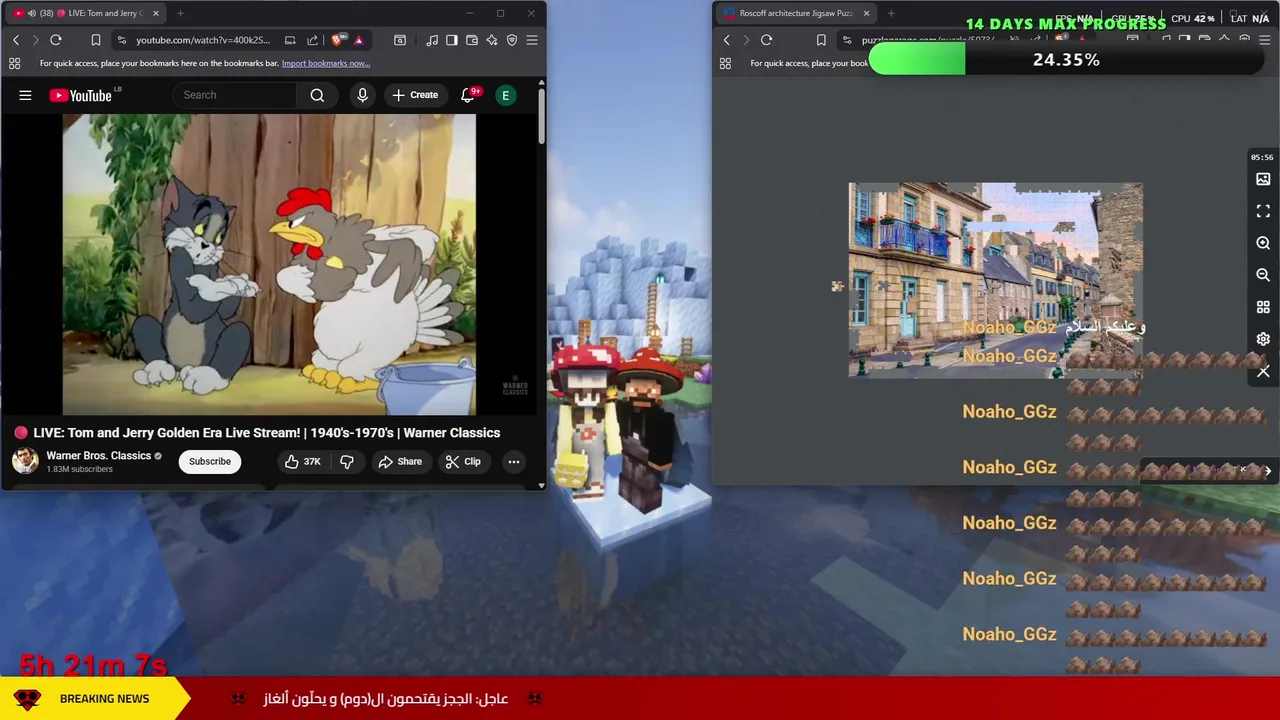Screen dimensions: 1280x720
Task: Close the LIVE: Tom and Jerry tab
Action: pos(154,13)
